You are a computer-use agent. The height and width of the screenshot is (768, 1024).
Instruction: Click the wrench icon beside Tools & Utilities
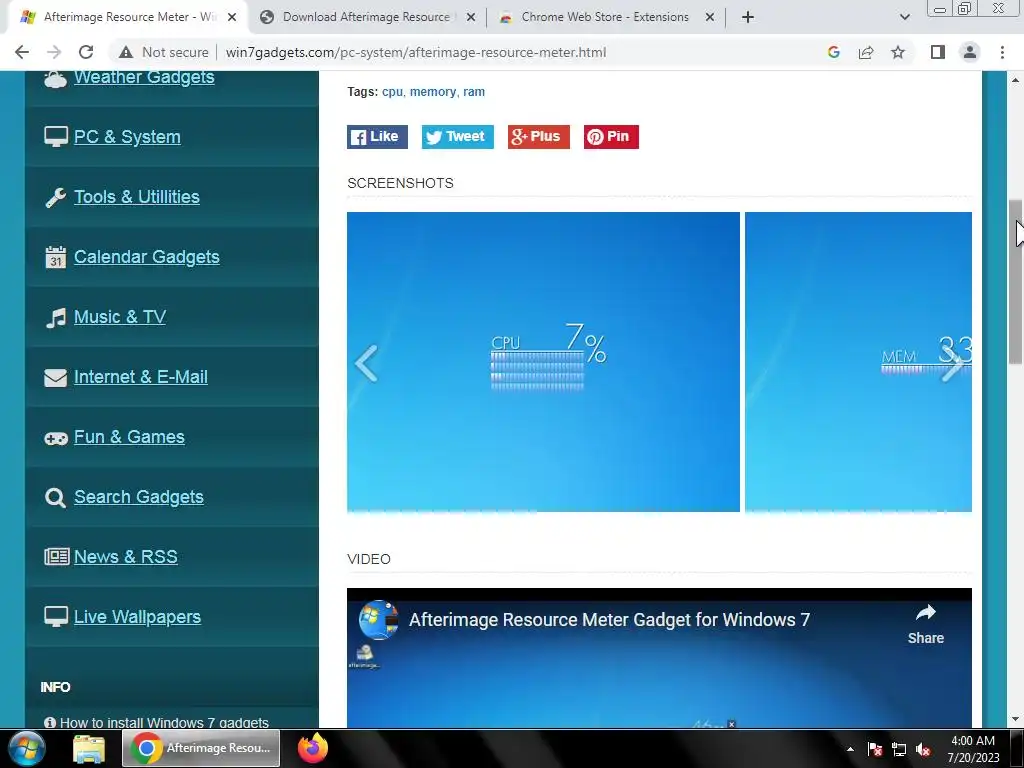click(56, 197)
